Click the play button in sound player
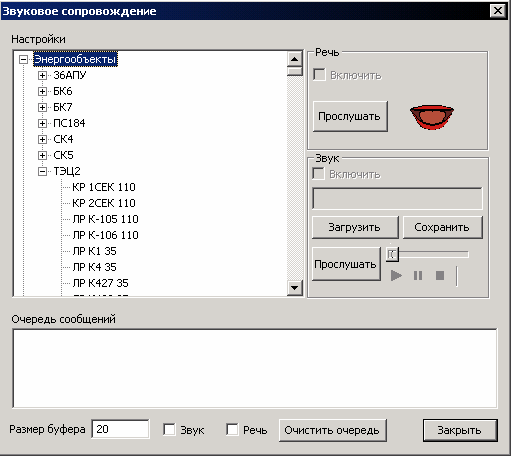The image size is (511, 456). pyautogui.click(x=396, y=276)
